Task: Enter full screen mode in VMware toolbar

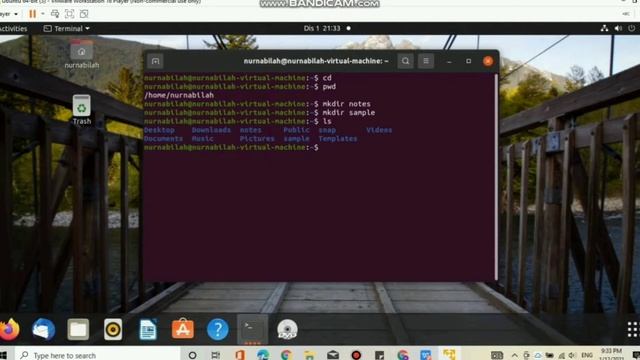Action: (69, 14)
